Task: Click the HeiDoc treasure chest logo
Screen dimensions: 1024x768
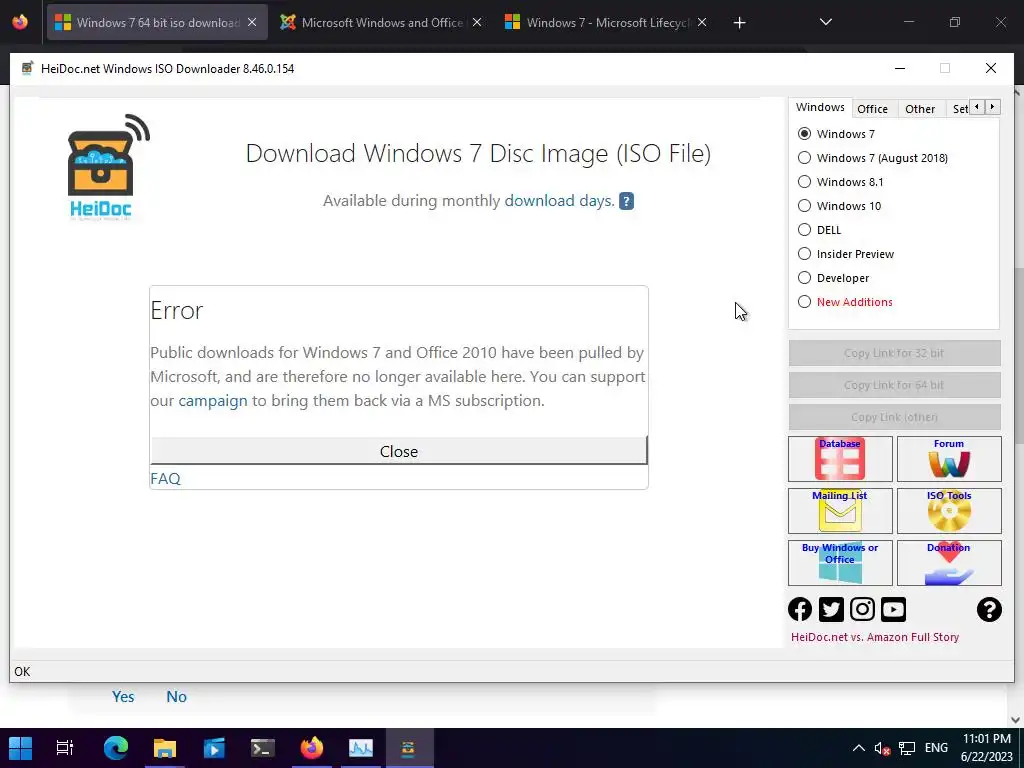Action: coord(108,167)
